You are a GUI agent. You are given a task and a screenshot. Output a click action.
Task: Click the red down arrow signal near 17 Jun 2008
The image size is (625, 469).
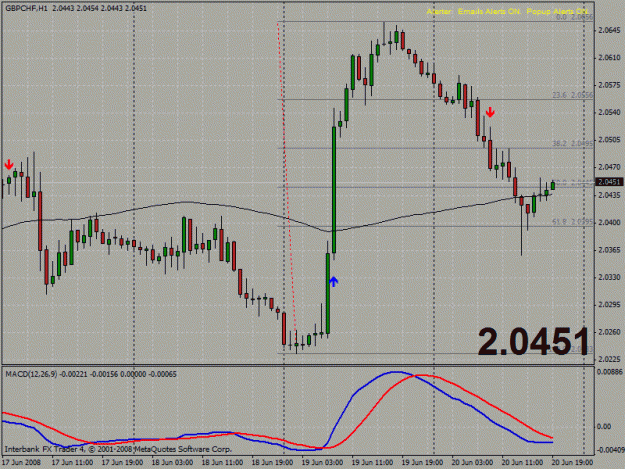point(9,165)
